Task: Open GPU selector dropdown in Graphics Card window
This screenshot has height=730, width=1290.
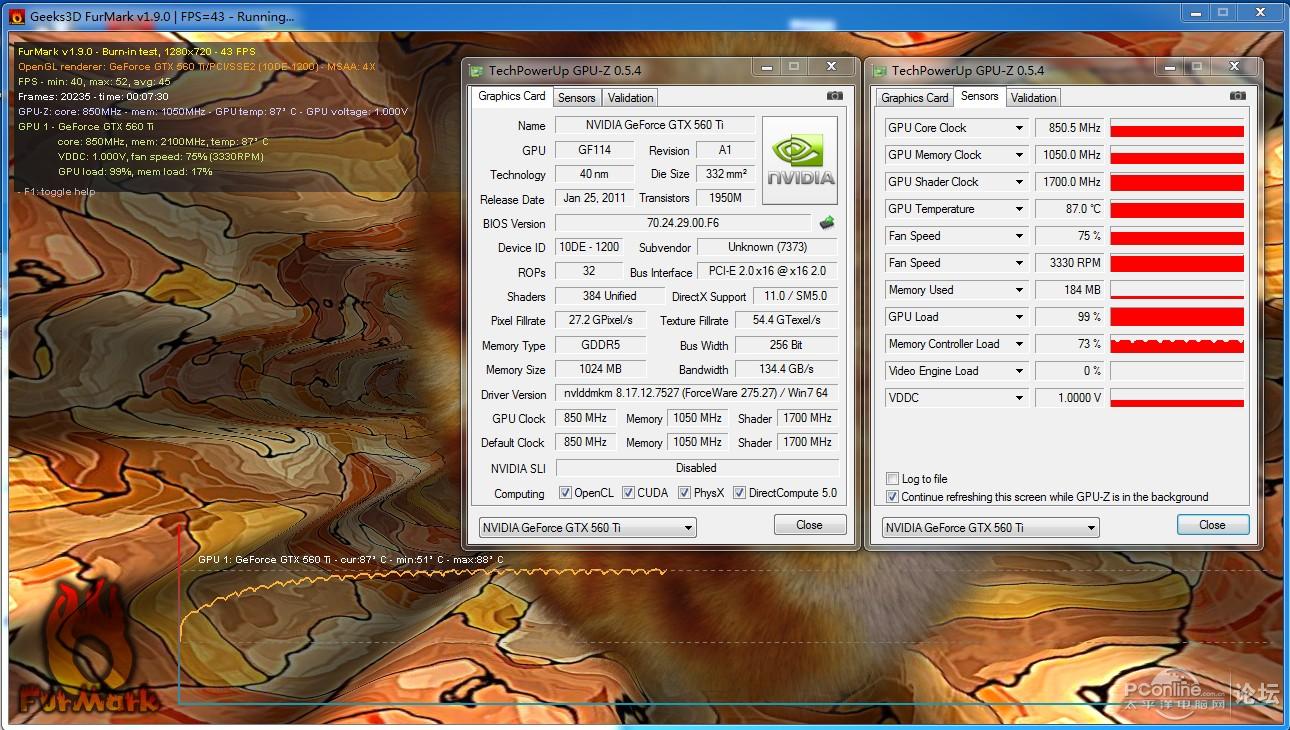Action: tap(588, 527)
